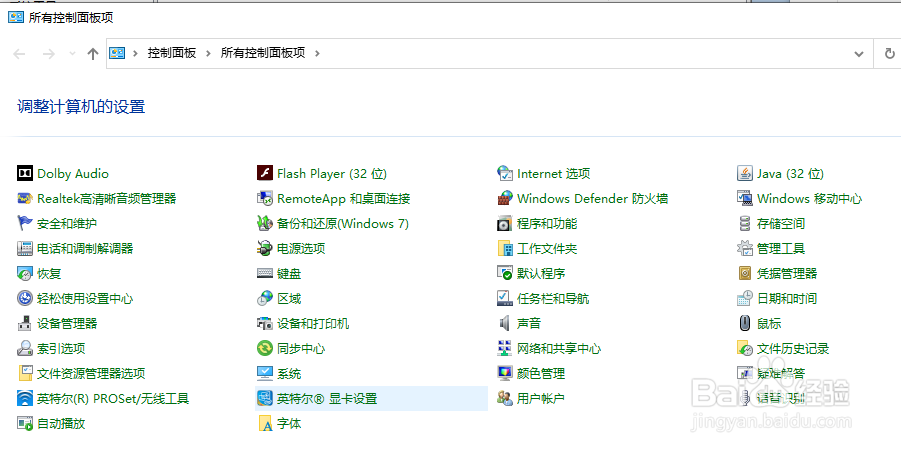Open the 设备管理器 icon
The width and height of the screenshot is (901, 452).
tap(25, 323)
